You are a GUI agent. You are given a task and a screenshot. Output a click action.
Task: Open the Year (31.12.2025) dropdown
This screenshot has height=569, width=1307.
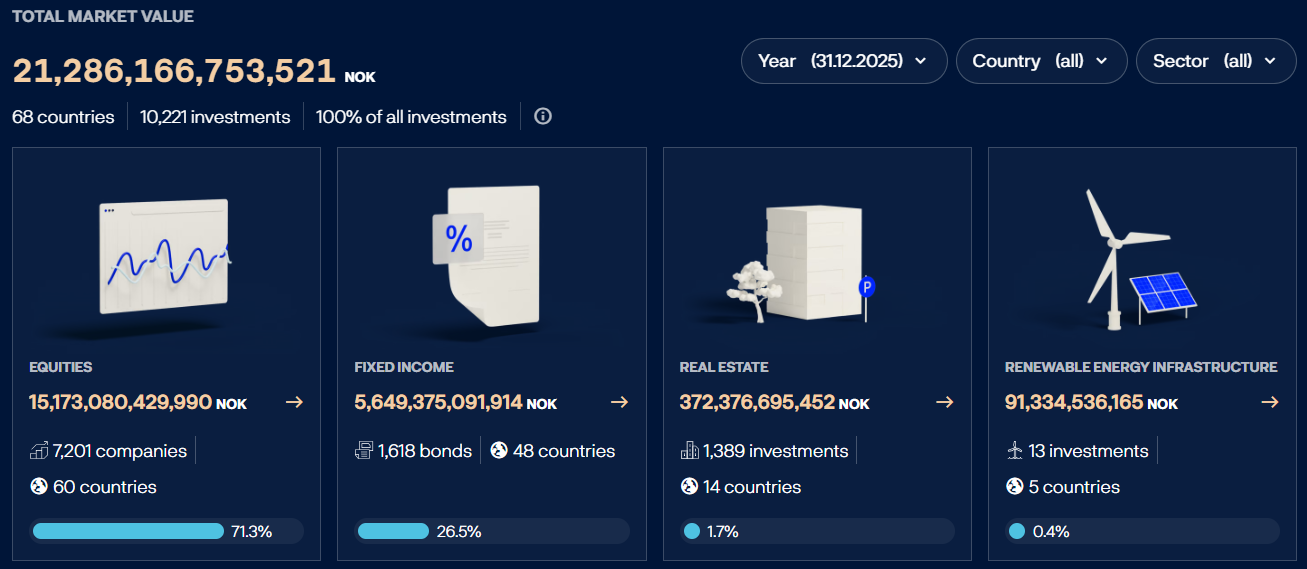click(843, 61)
